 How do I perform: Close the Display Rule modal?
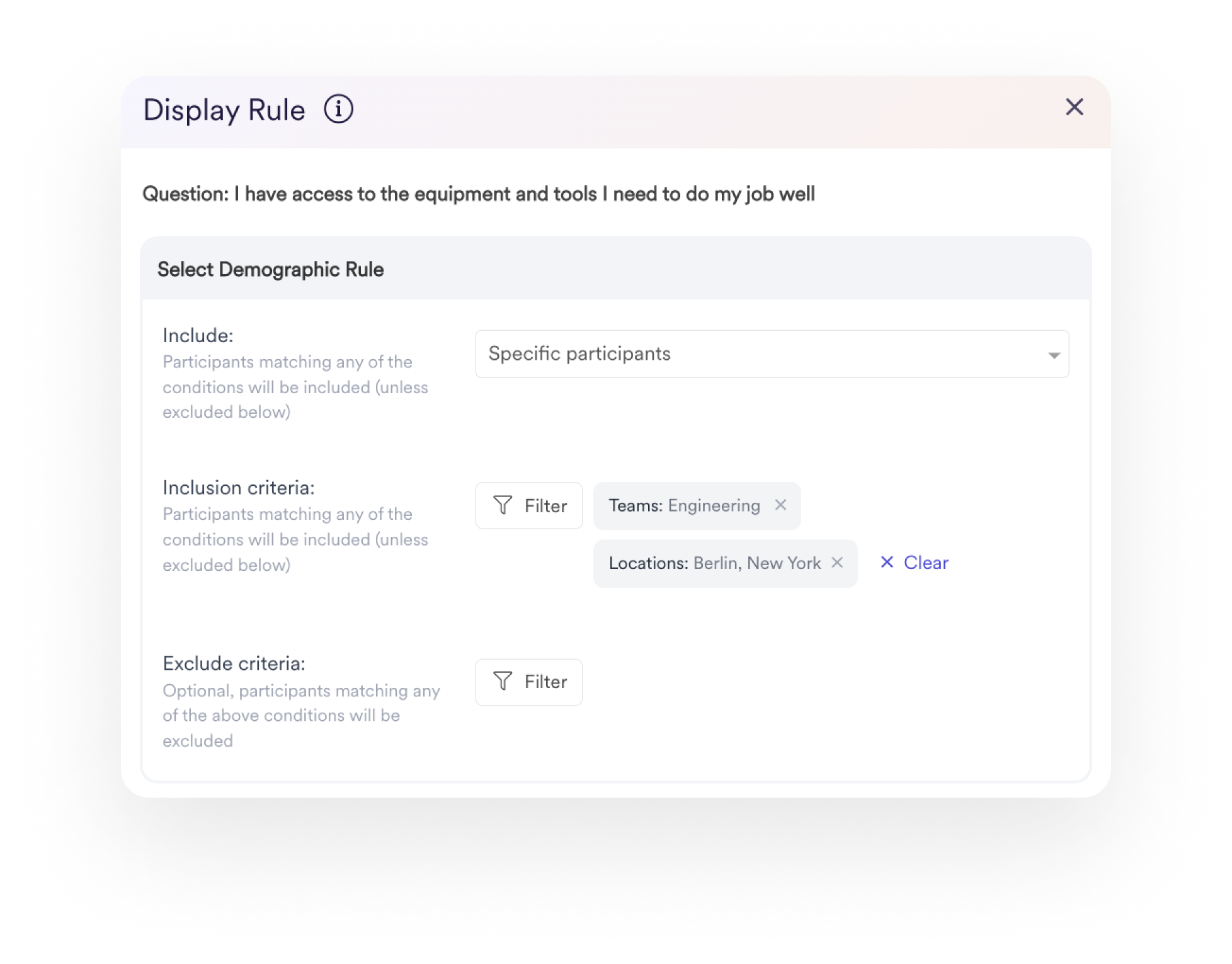[1074, 107]
